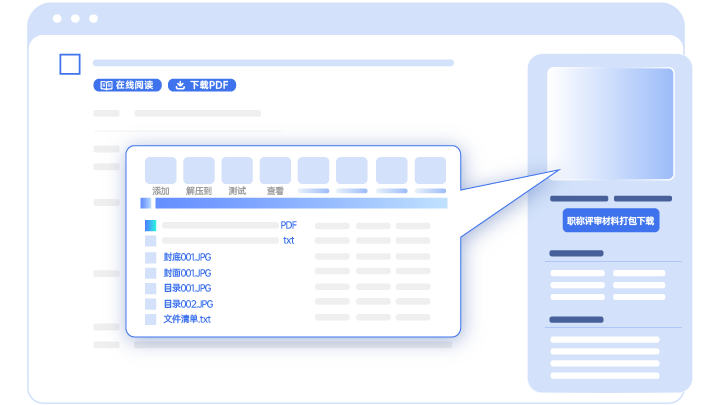Click the 下载PDF button
Screen dimensions: 720x405
201,85
